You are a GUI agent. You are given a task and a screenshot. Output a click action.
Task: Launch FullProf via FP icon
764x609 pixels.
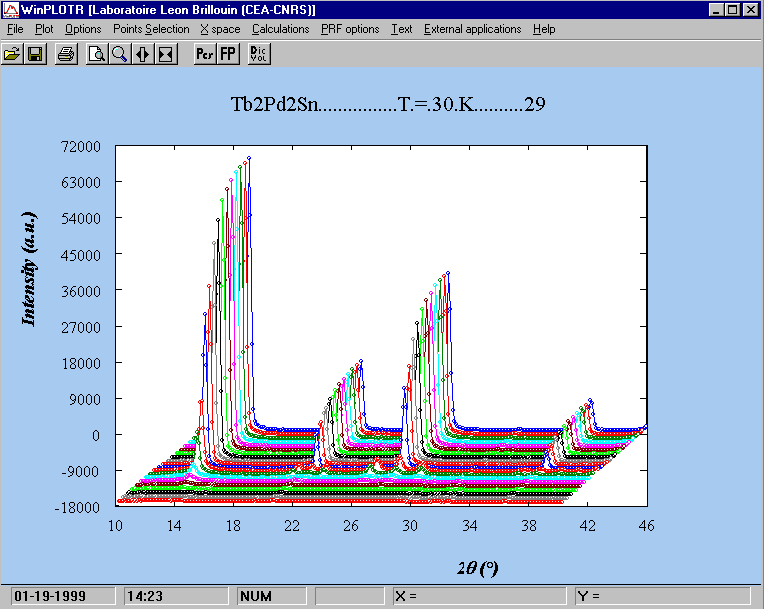pyautogui.click(x=228, y=54)
